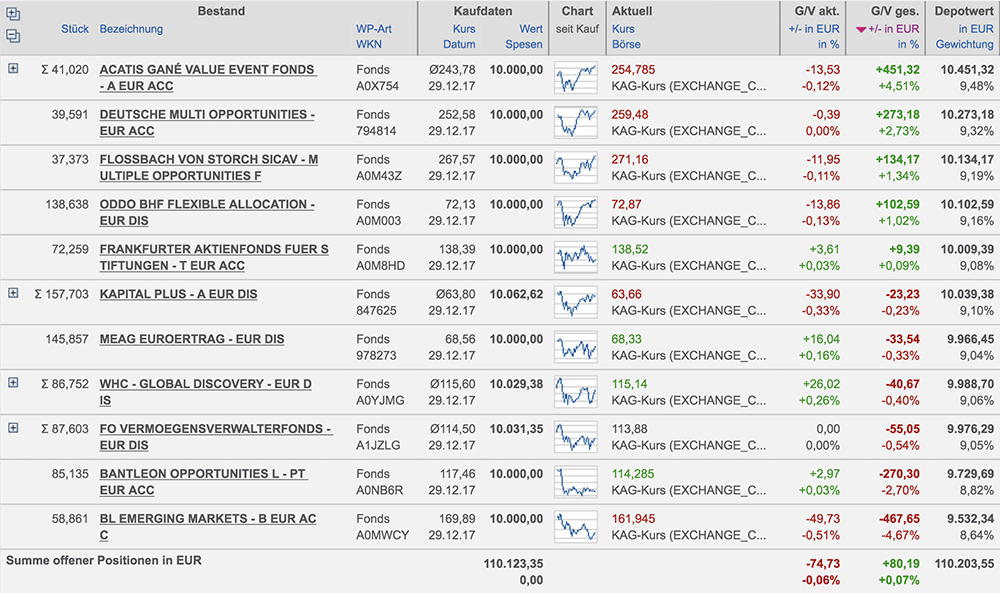
Task: Open the FRANKFURTER AKTIENFONDS chart thumbnail
Action: (576, 257)
